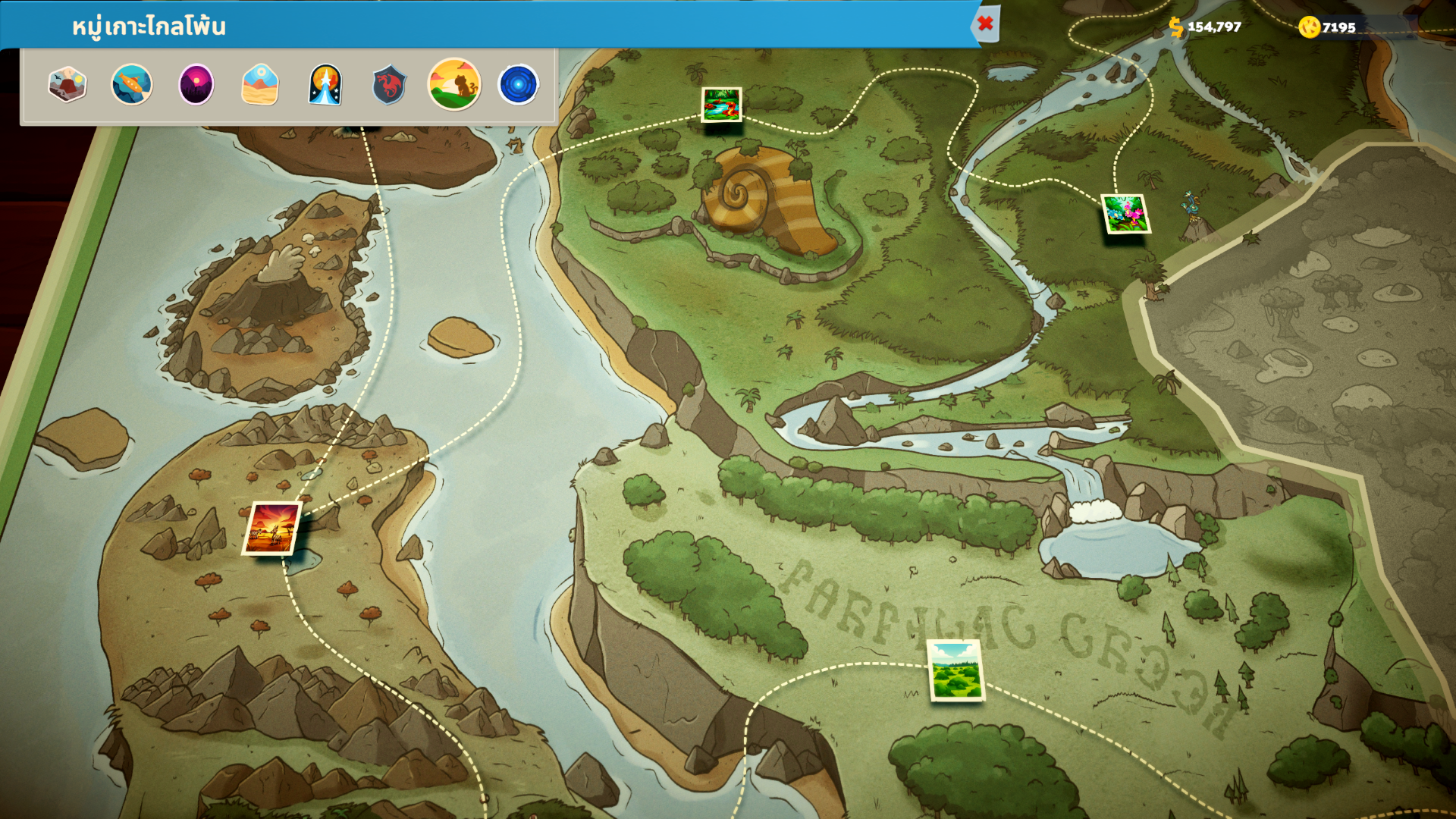This screenshot has width=1456, height=819.
Task: Select the yellow submarine world badge
Action: [132, 84]
